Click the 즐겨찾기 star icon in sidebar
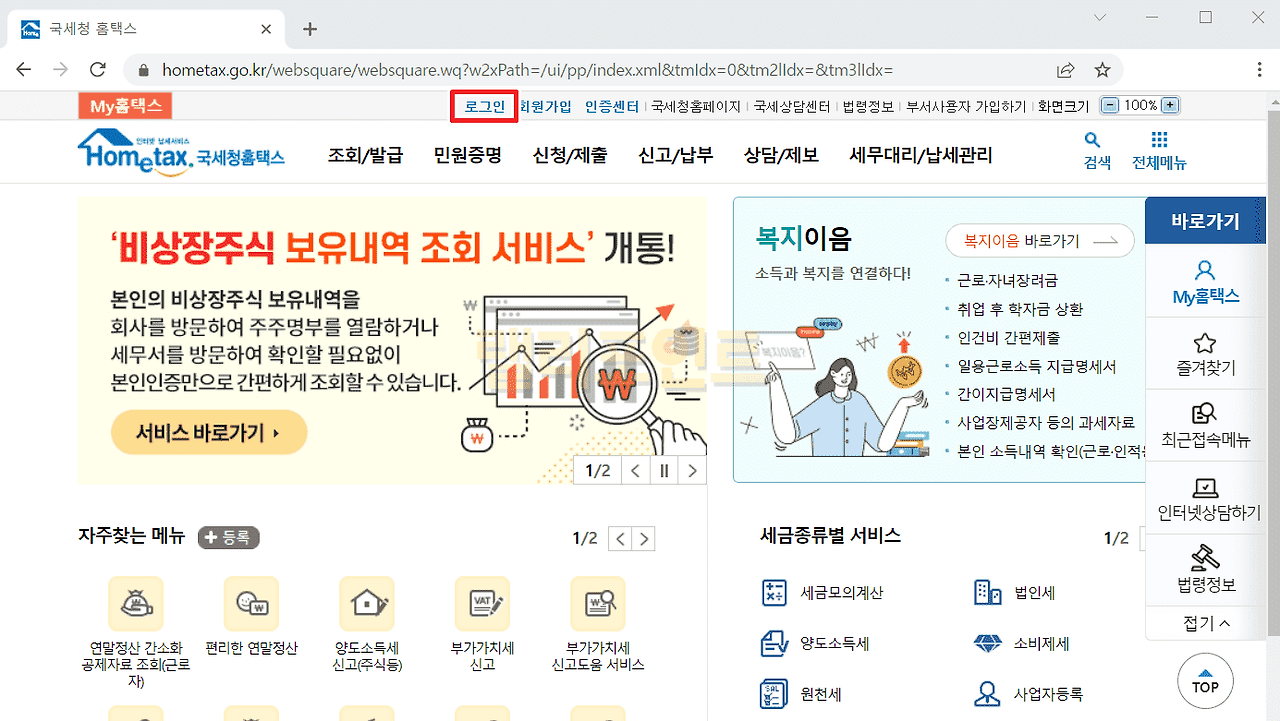 click(x=1205, y=344)
